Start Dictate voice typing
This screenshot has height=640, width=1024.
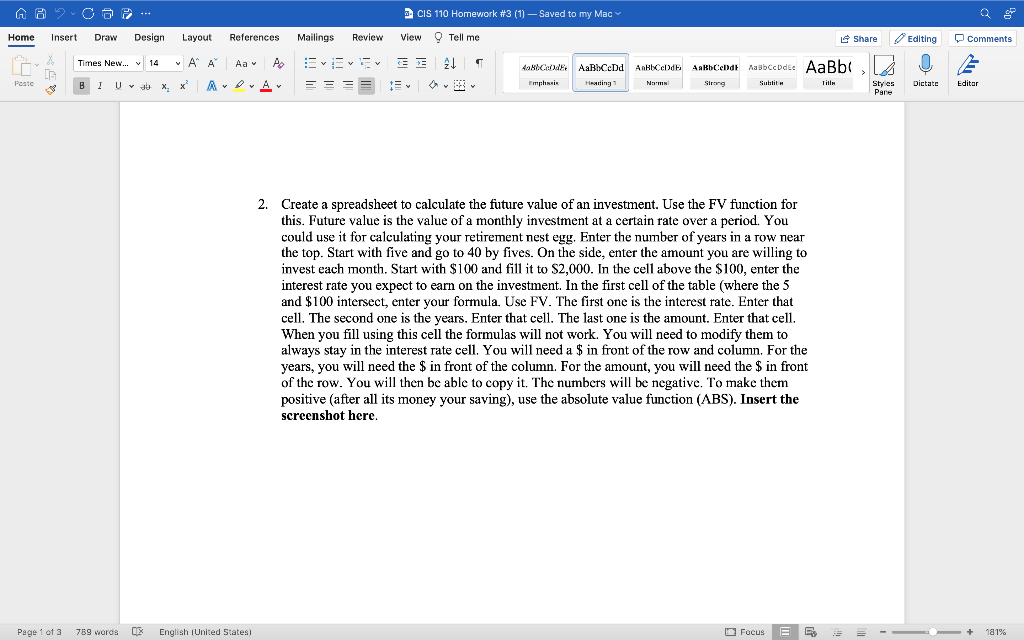coord(924,70)
